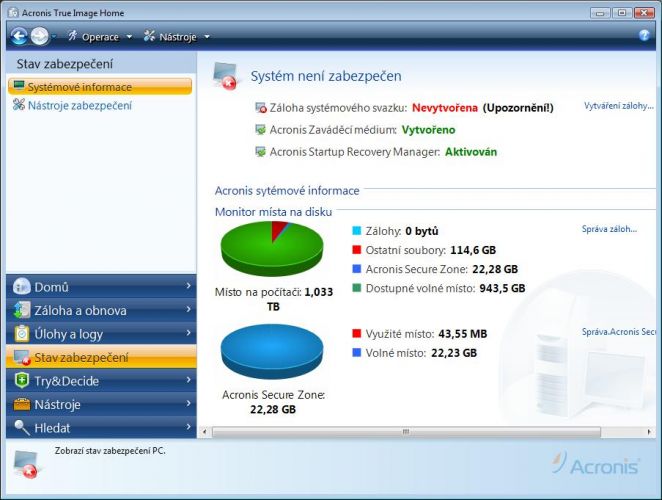662x500 pixels.
Task: Click the blue Volné místo legend square
Action: click(x=357, y=352)
